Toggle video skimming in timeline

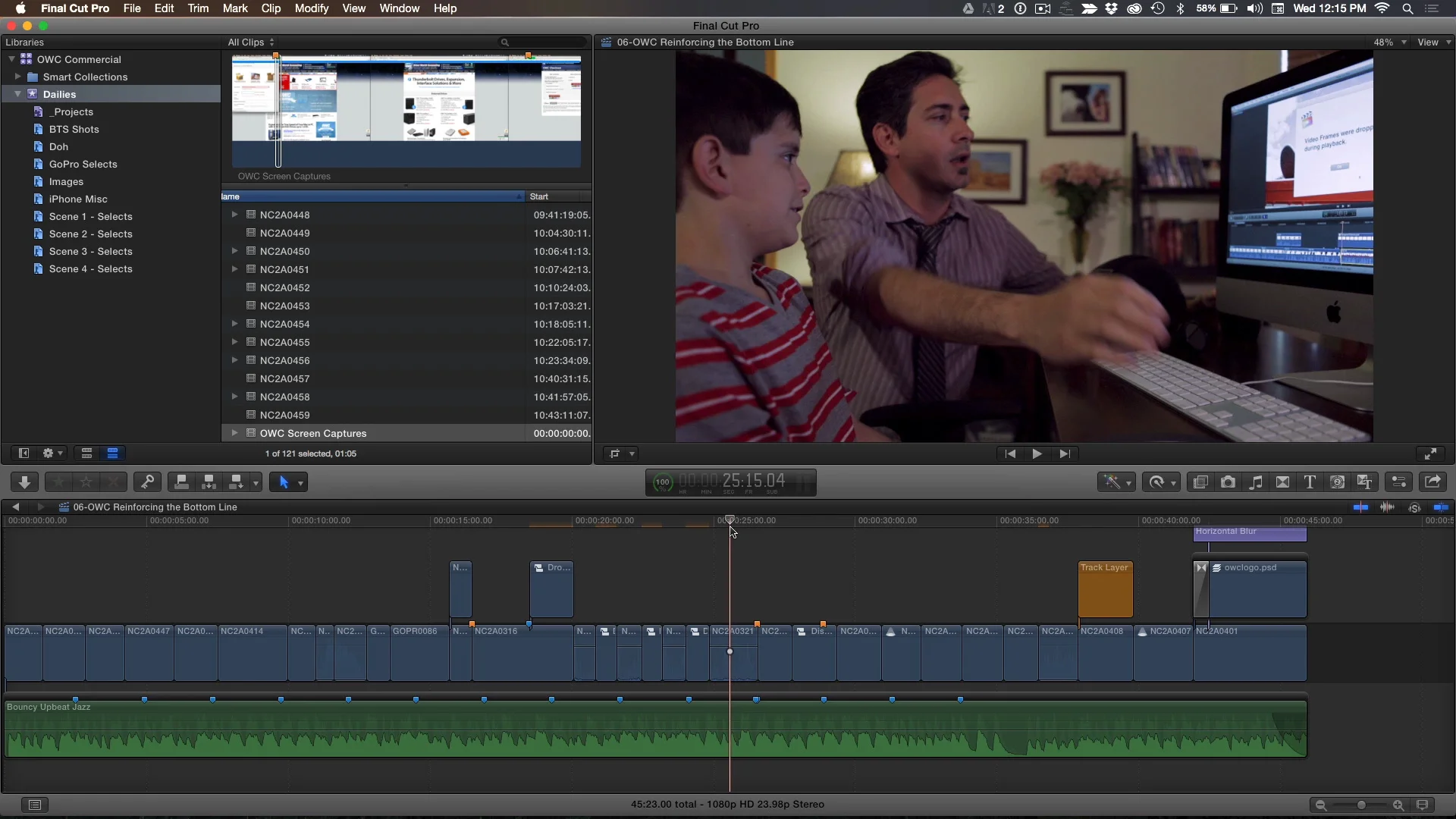1361,507
